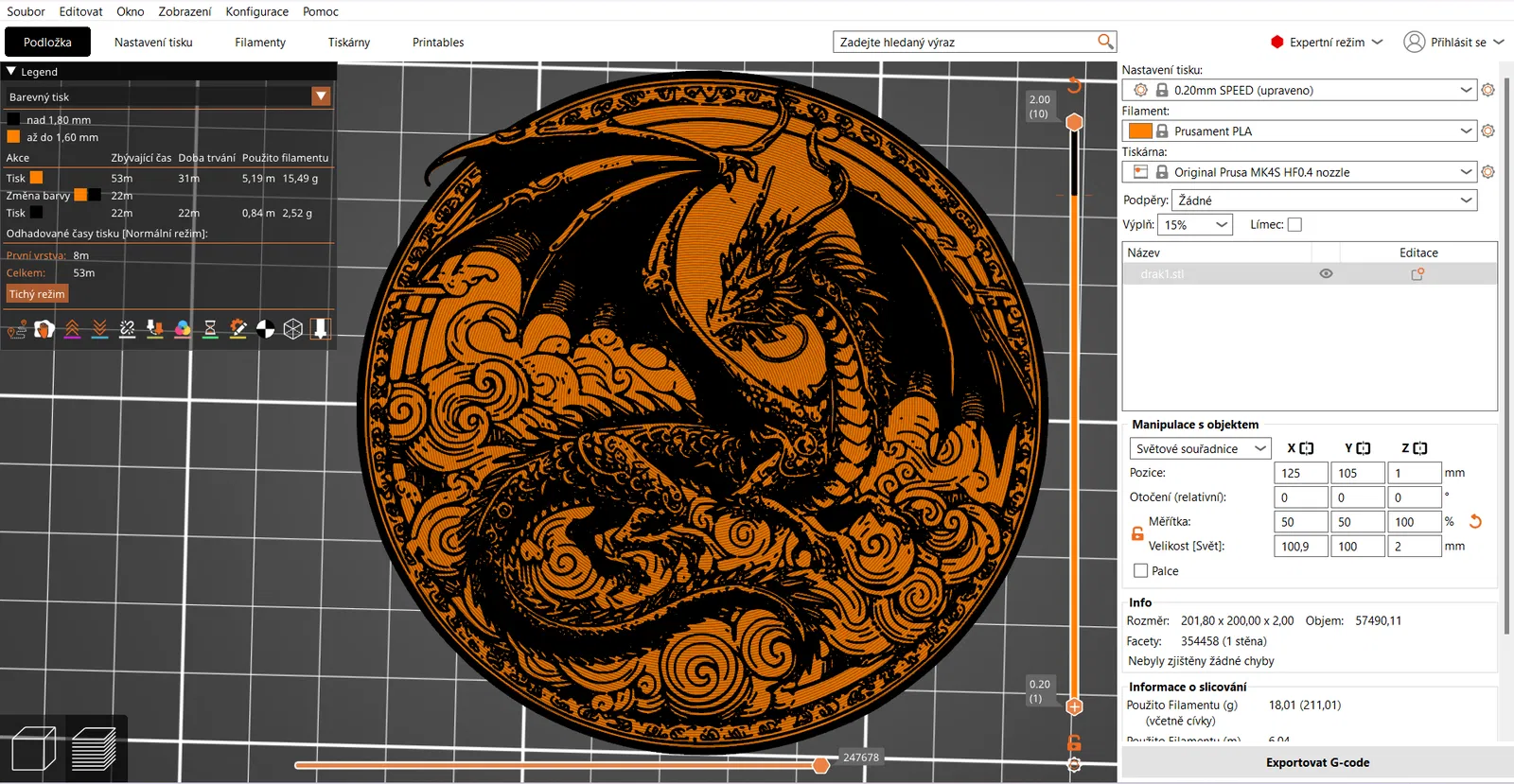Toggle color changes icon in legend
The height and width of the screenshot is (784, 1514).
click(183, 329)
